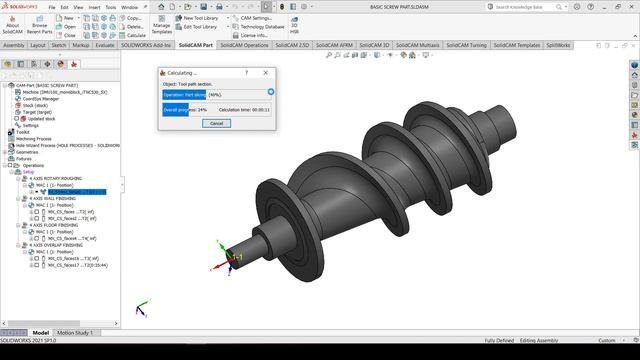Image resolution: width=640 pixels, height=360 pixels.
Task: Click the Fully Defined status text
Action: pyautogui.click(x=499, y=340)
